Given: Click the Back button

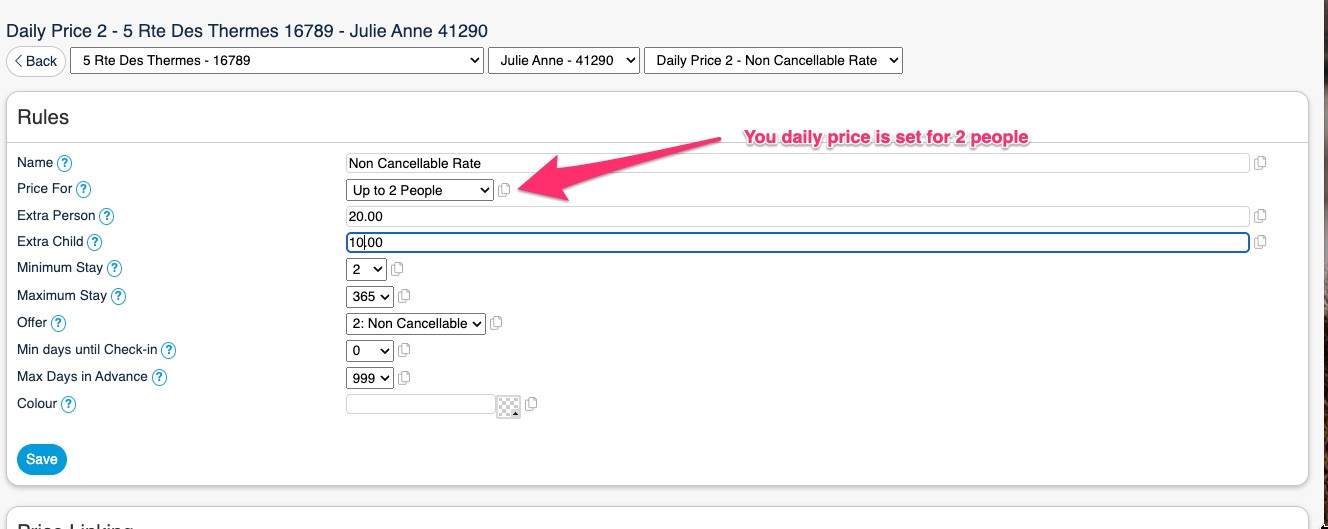Looking at the screenshot, I should pyautogui.click(x=36, y=61).
